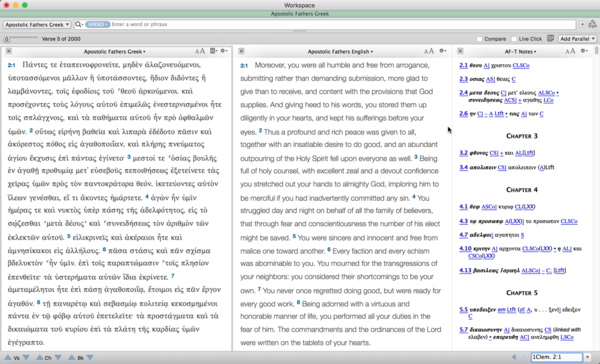Go to next chapter with Ch down arrow

coord(58,357)
